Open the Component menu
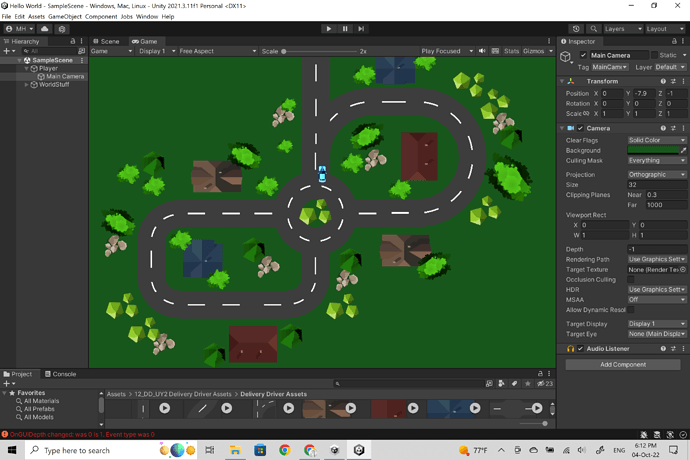The image size is (690, 460). [101, 16]
